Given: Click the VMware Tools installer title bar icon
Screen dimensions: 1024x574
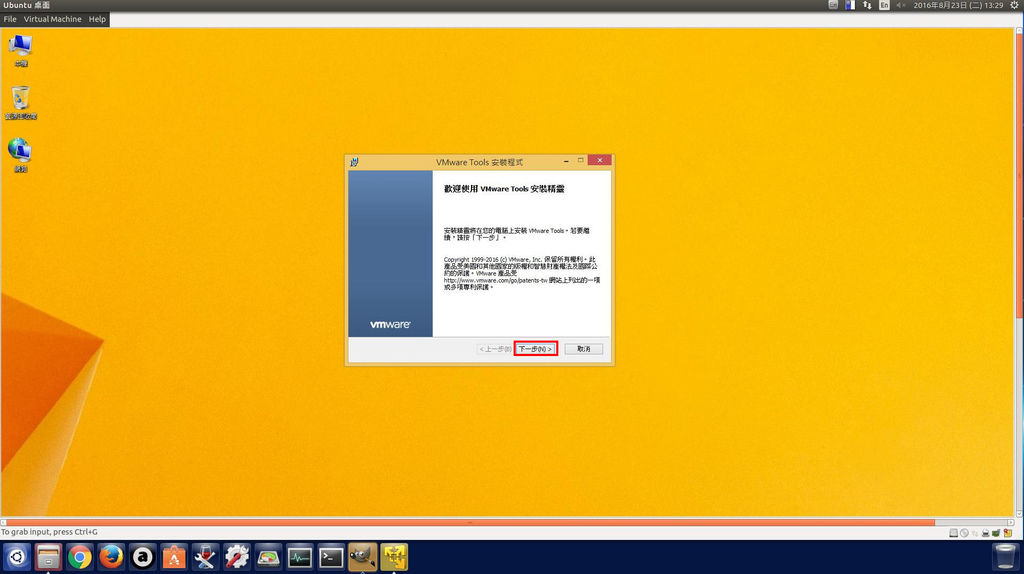Looking at the screenshot, I should tap(355, 161).
